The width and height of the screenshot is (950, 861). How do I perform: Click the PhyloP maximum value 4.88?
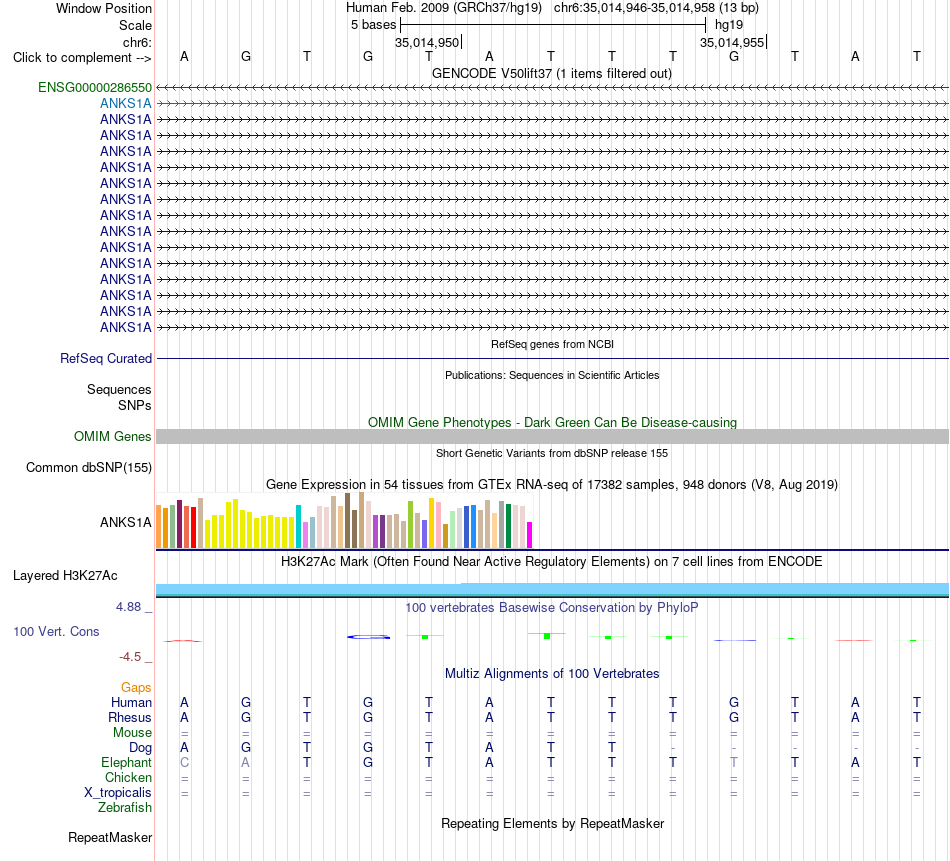click(x=128, y=607)
